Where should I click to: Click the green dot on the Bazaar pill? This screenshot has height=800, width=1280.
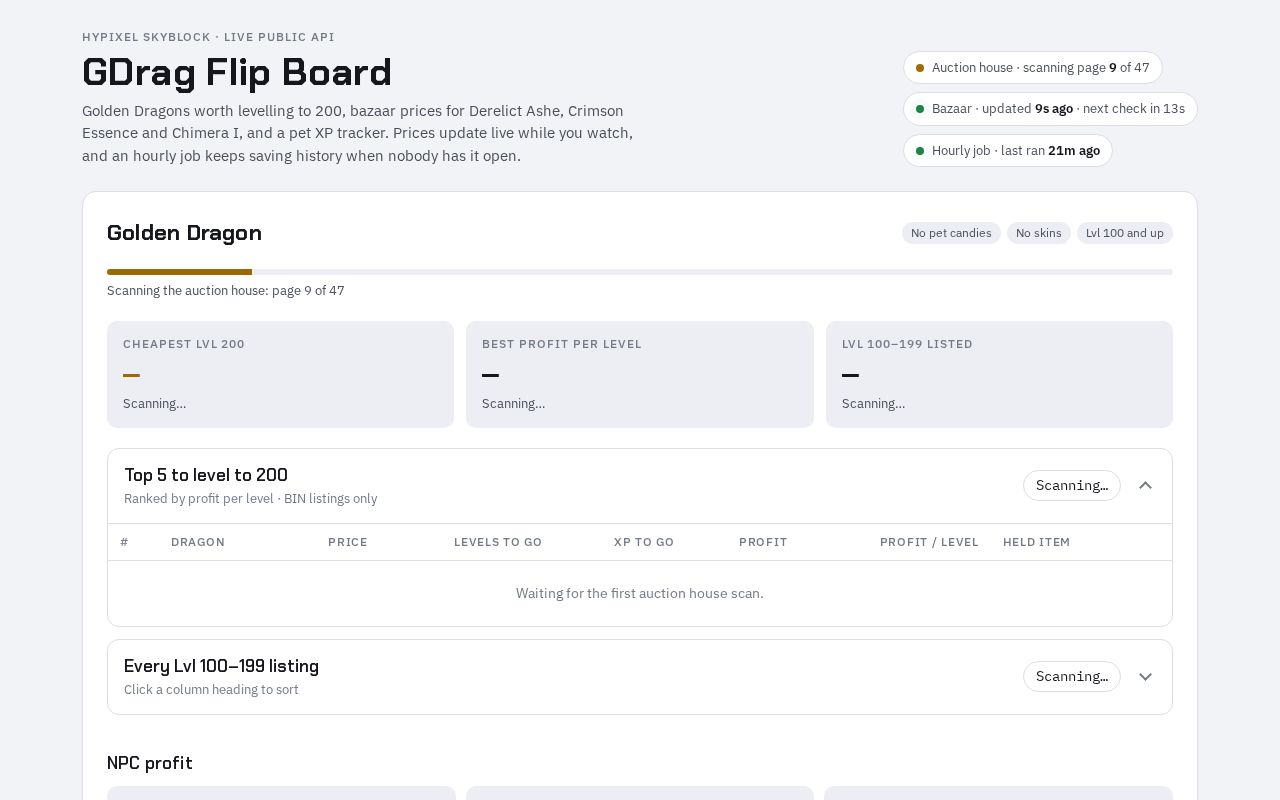coord(920,109)
